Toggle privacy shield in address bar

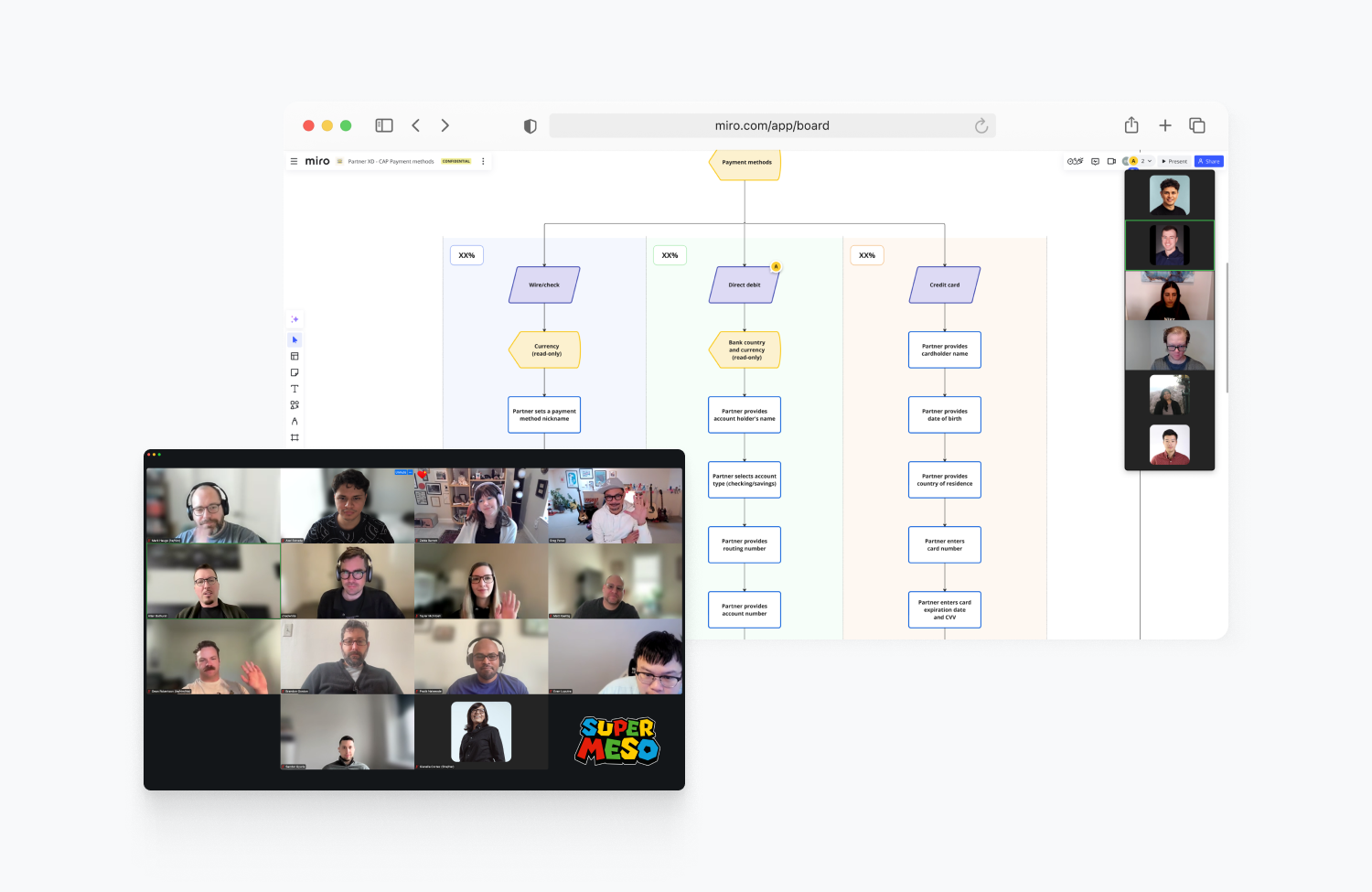coord(530,125)
